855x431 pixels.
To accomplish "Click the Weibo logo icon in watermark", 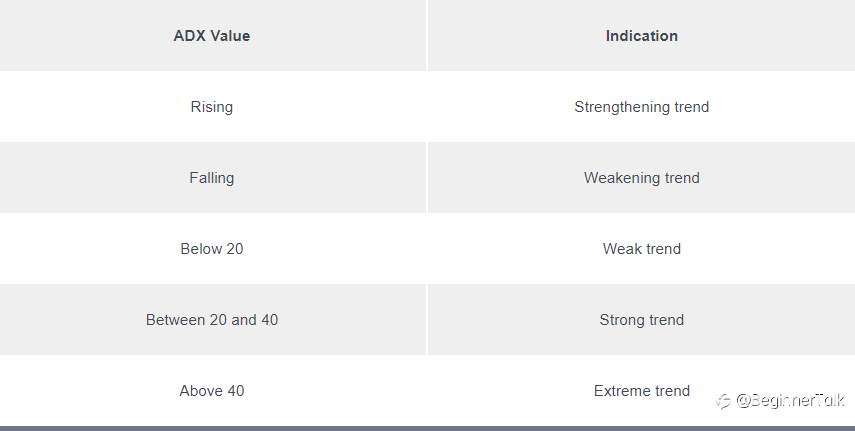I will [x=724, y=402].
